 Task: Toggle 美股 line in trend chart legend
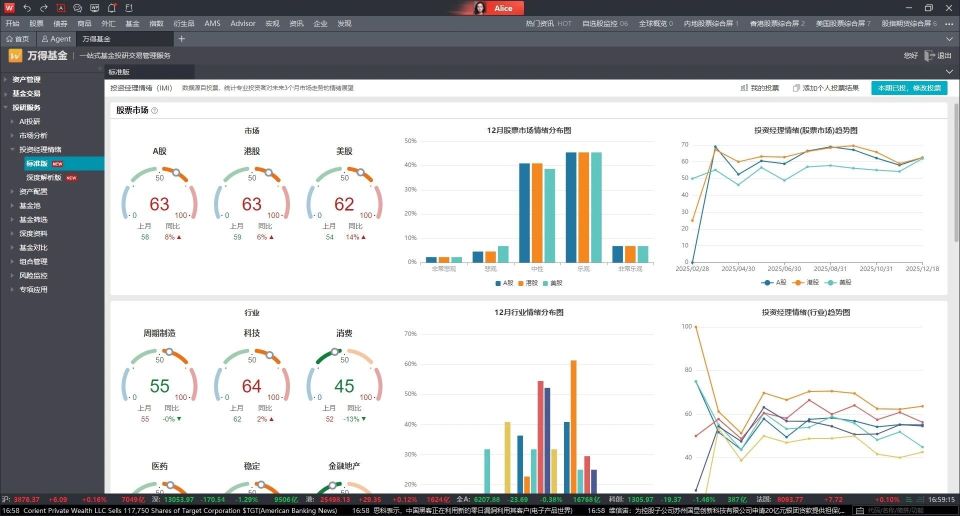[x=839, y=283]
